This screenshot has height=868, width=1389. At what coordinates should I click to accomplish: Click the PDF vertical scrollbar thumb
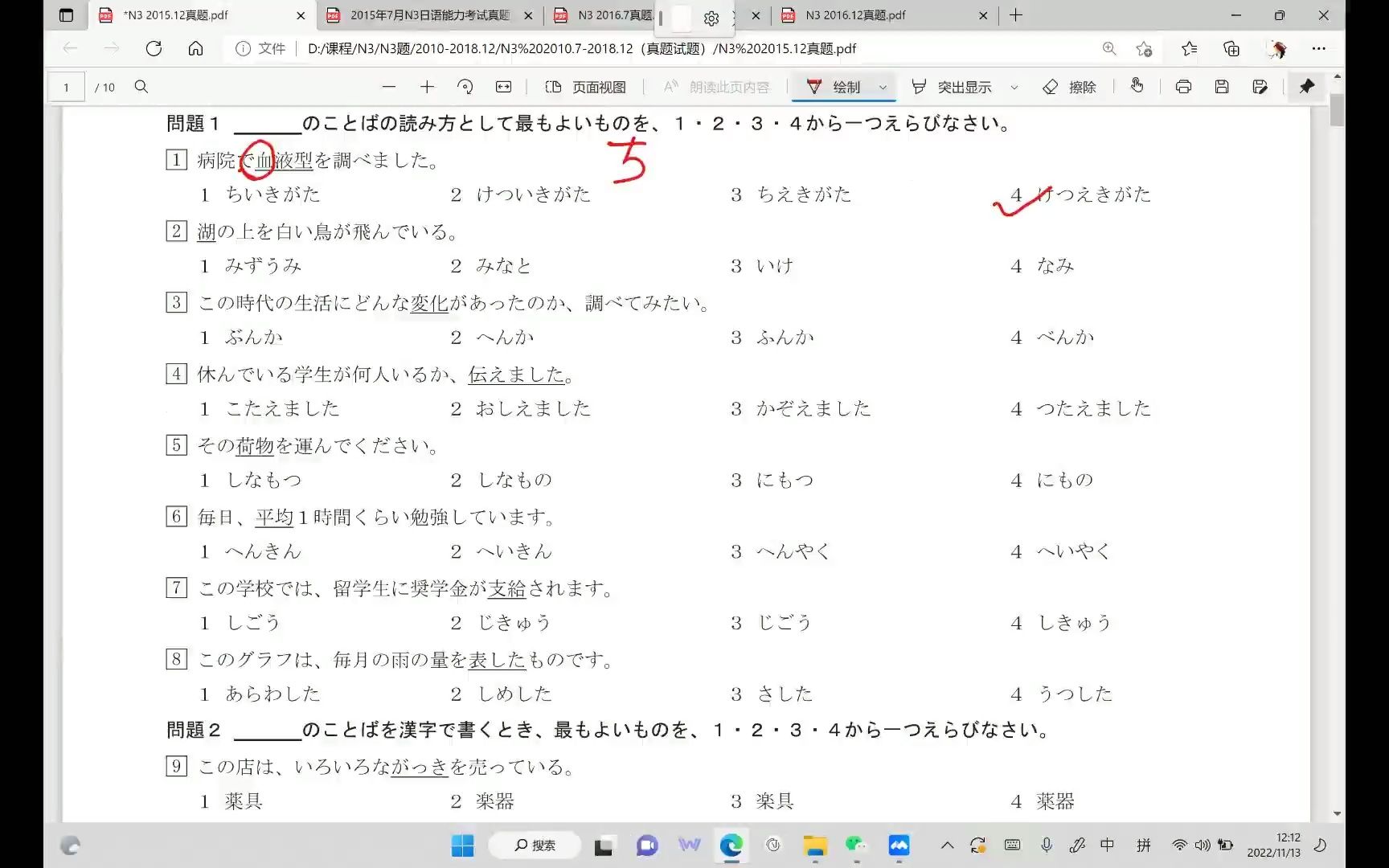[x=1337, y=110]
